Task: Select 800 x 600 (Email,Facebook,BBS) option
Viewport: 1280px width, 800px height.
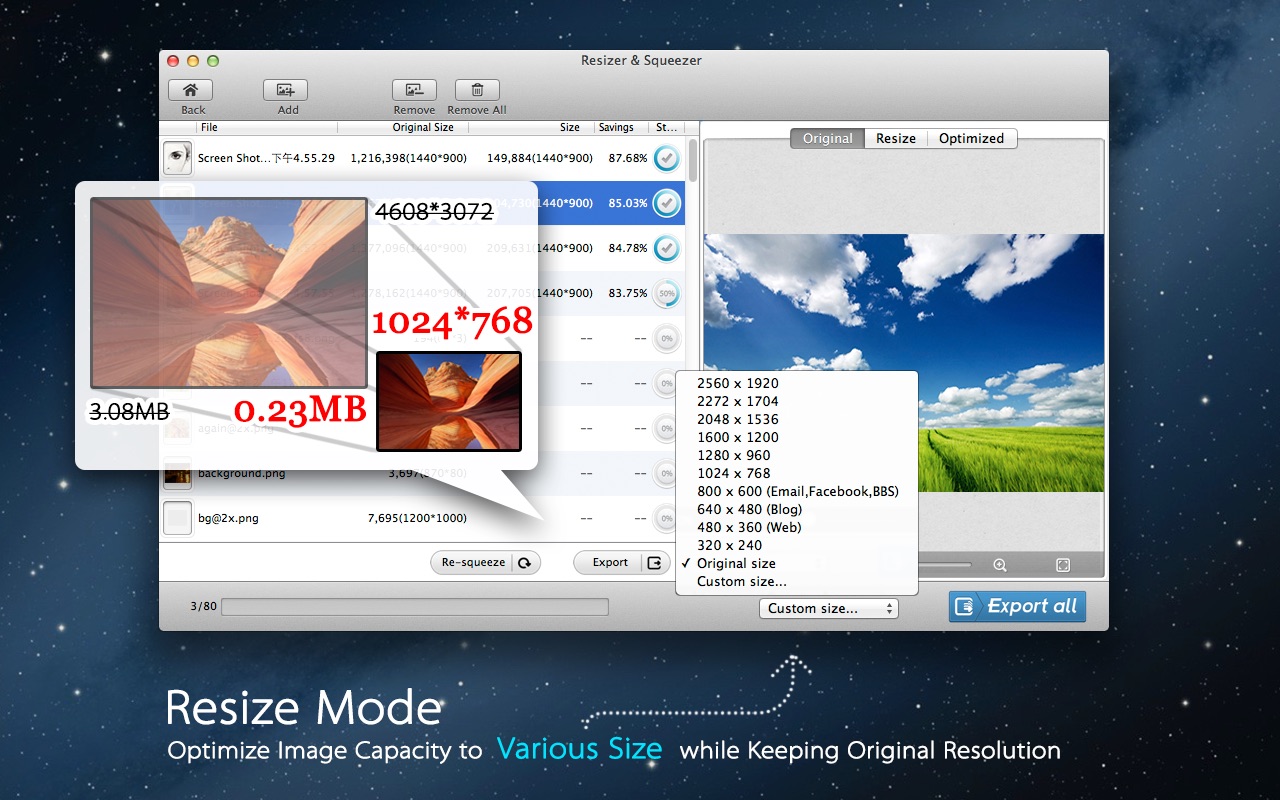Action: click(797, 491)
